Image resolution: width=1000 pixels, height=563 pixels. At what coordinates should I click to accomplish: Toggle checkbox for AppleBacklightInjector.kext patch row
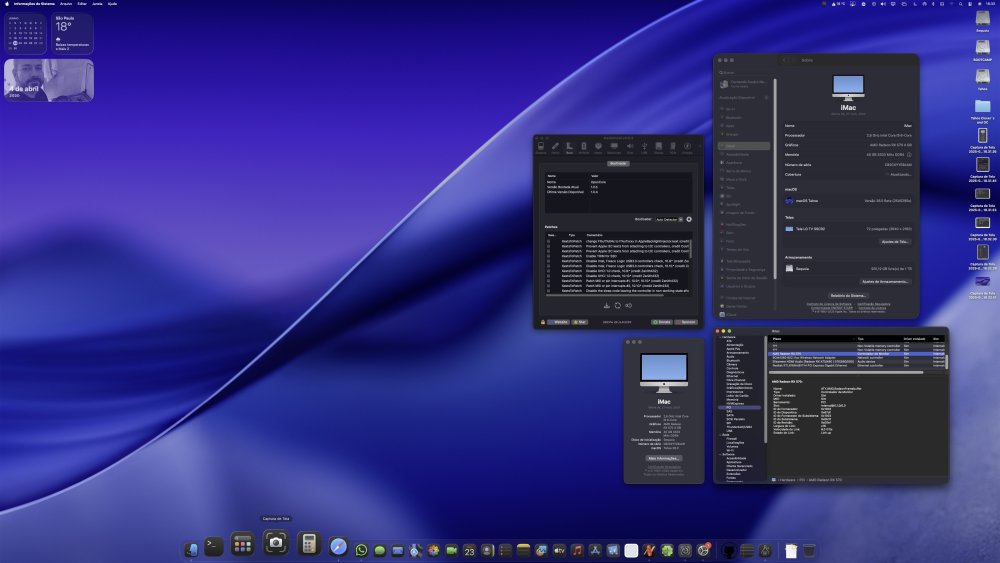click(x=548, y=242)
